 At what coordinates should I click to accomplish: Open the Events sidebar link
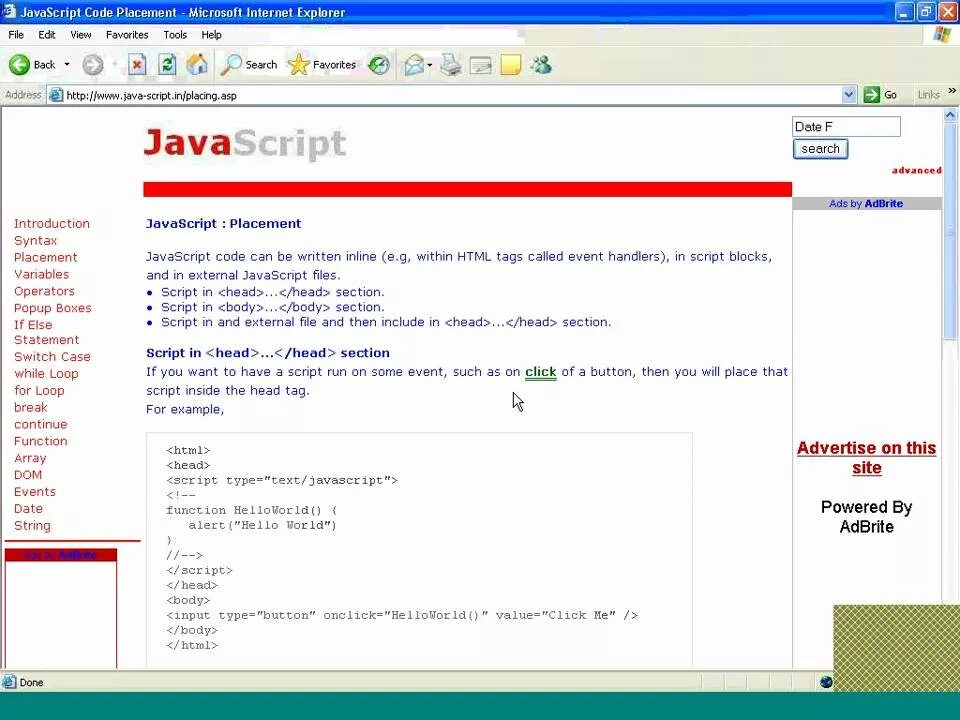tap(35, 492)
